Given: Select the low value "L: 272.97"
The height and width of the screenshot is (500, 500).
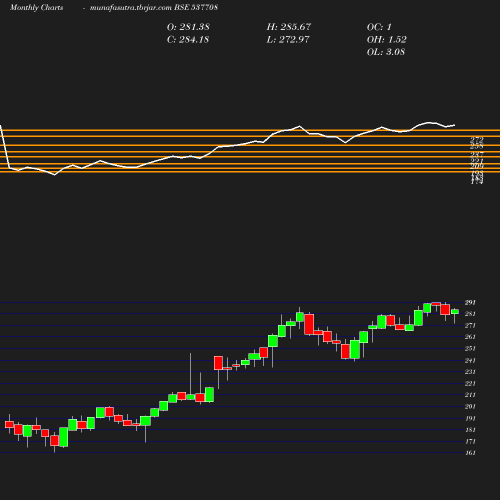Looking at the screenshot, I should tap(288, 40).
